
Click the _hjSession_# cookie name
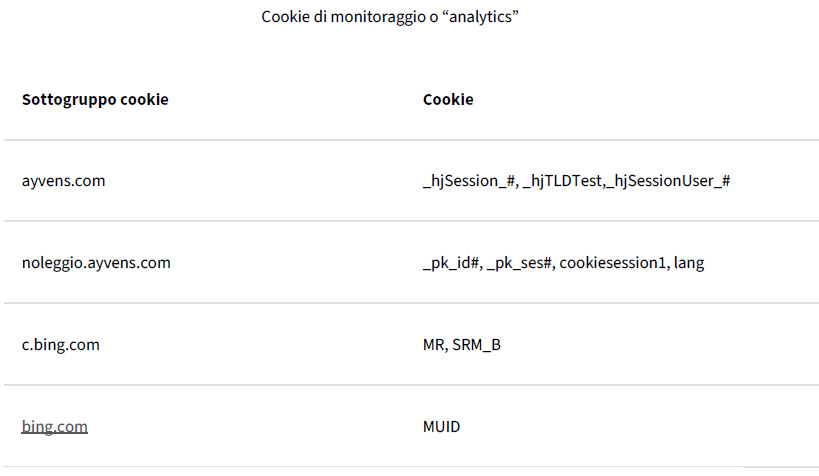point(468,181)
